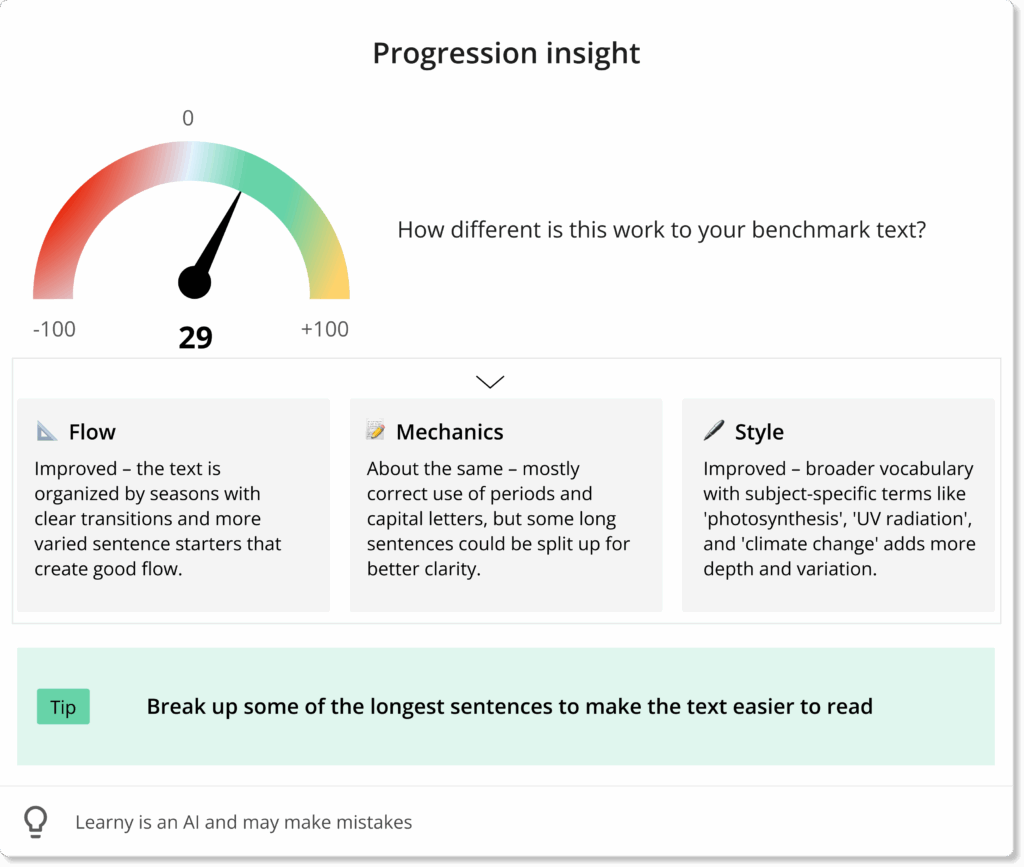Click the progression score number 29

pyautogui.click(x=195, y=338)
